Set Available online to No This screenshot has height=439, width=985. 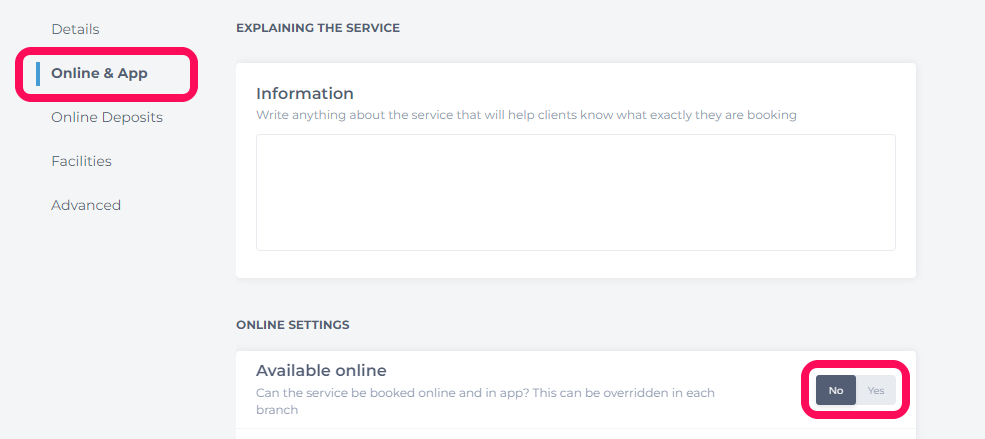coord(835,390)
